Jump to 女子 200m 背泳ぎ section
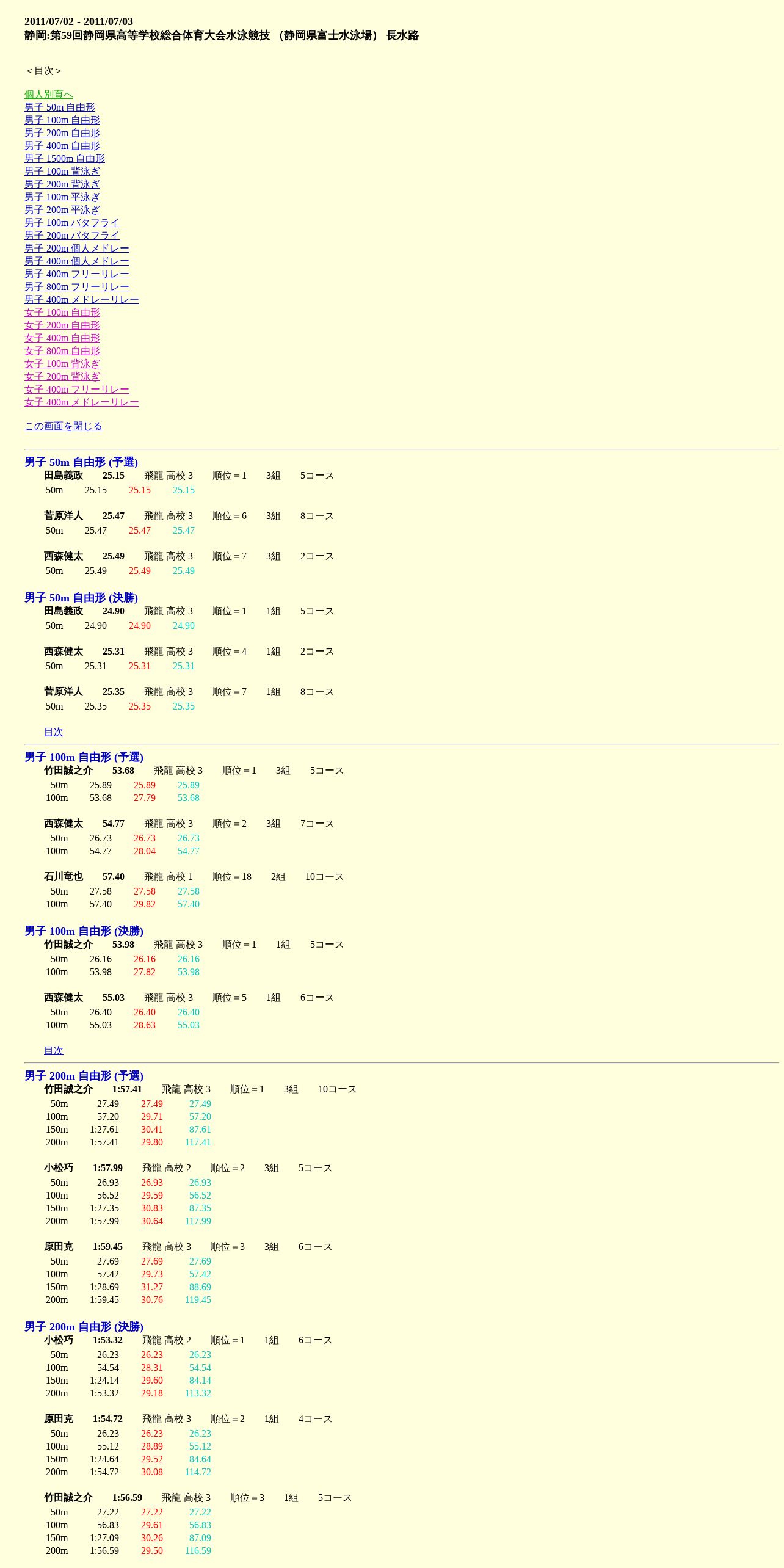 [62, 376]
